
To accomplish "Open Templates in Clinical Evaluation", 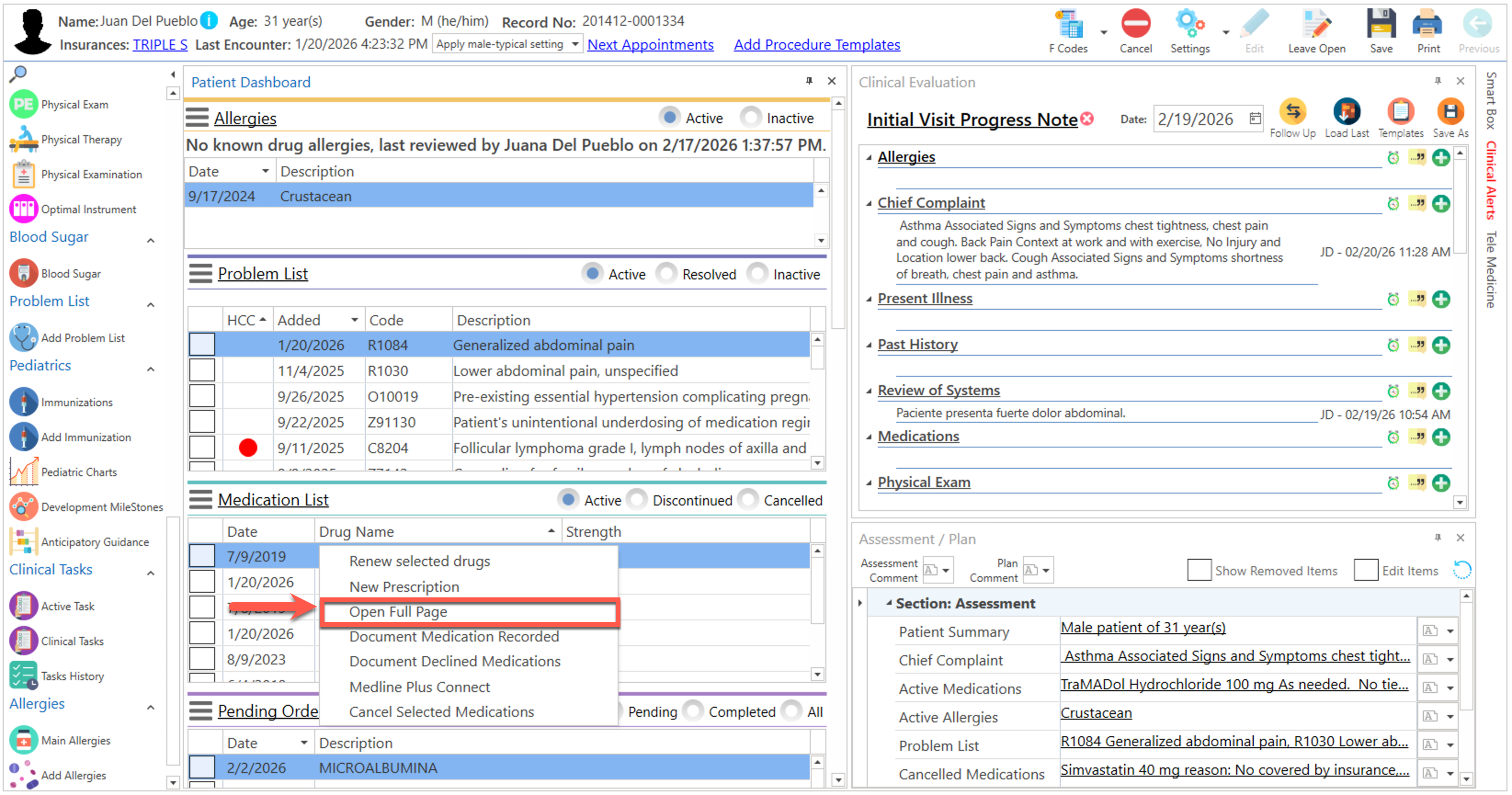I will click(x=1400, y=112).
